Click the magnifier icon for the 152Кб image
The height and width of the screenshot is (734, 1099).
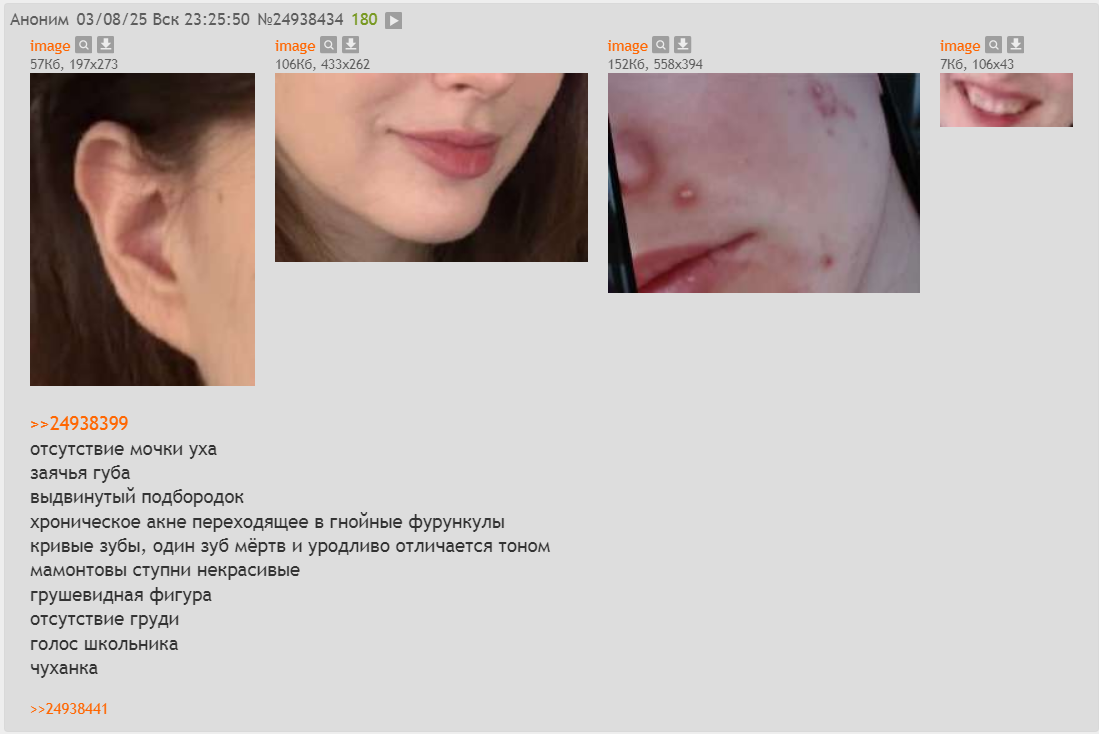pos(661,45)
